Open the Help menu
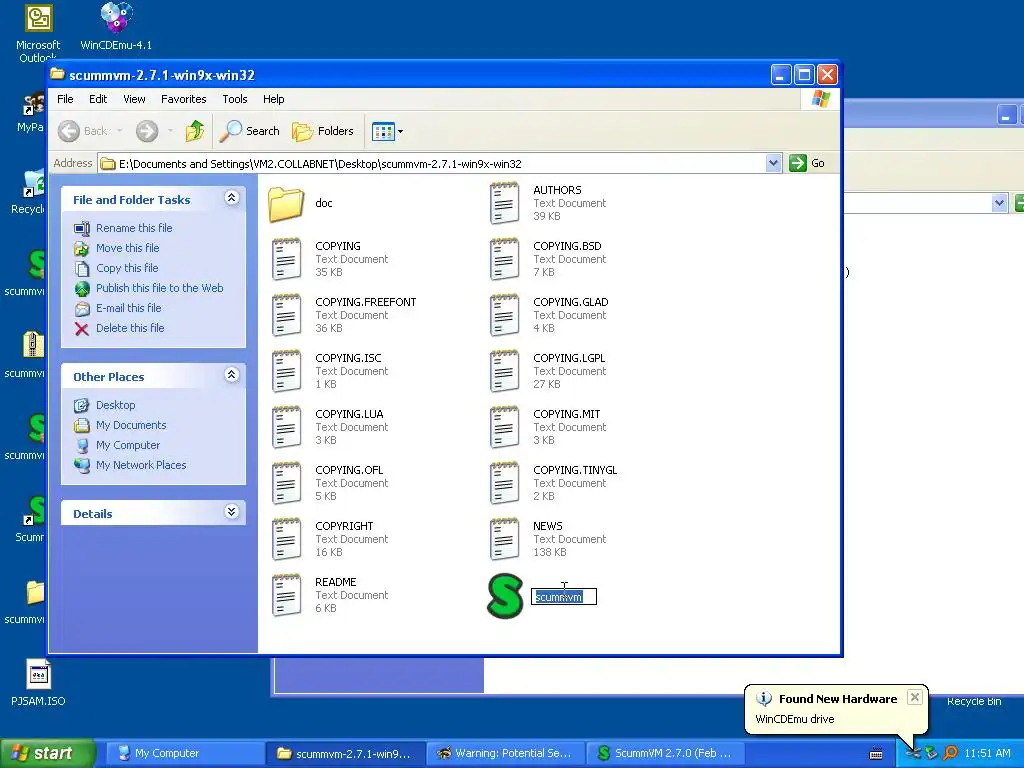Viewport: 1024px width, 768px height. pos(274,99)
